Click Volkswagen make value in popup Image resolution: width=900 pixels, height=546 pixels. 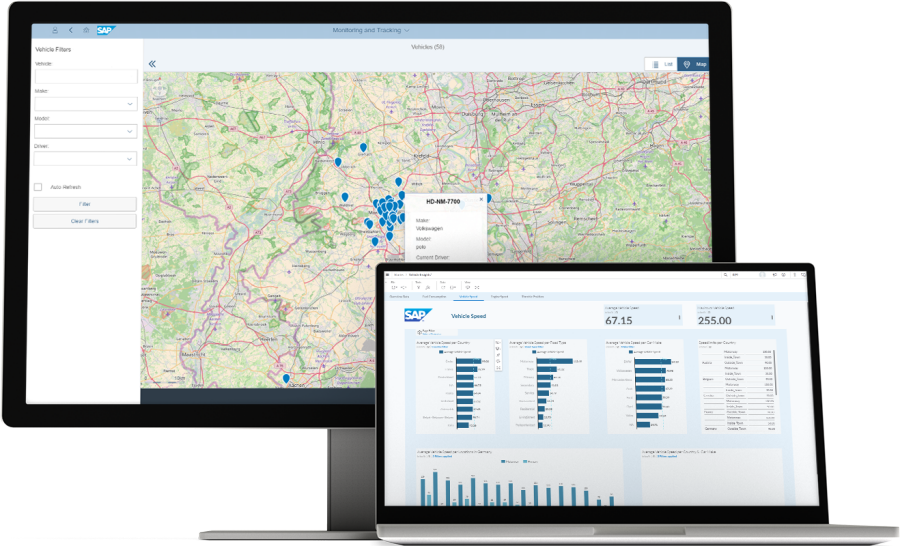429,229
